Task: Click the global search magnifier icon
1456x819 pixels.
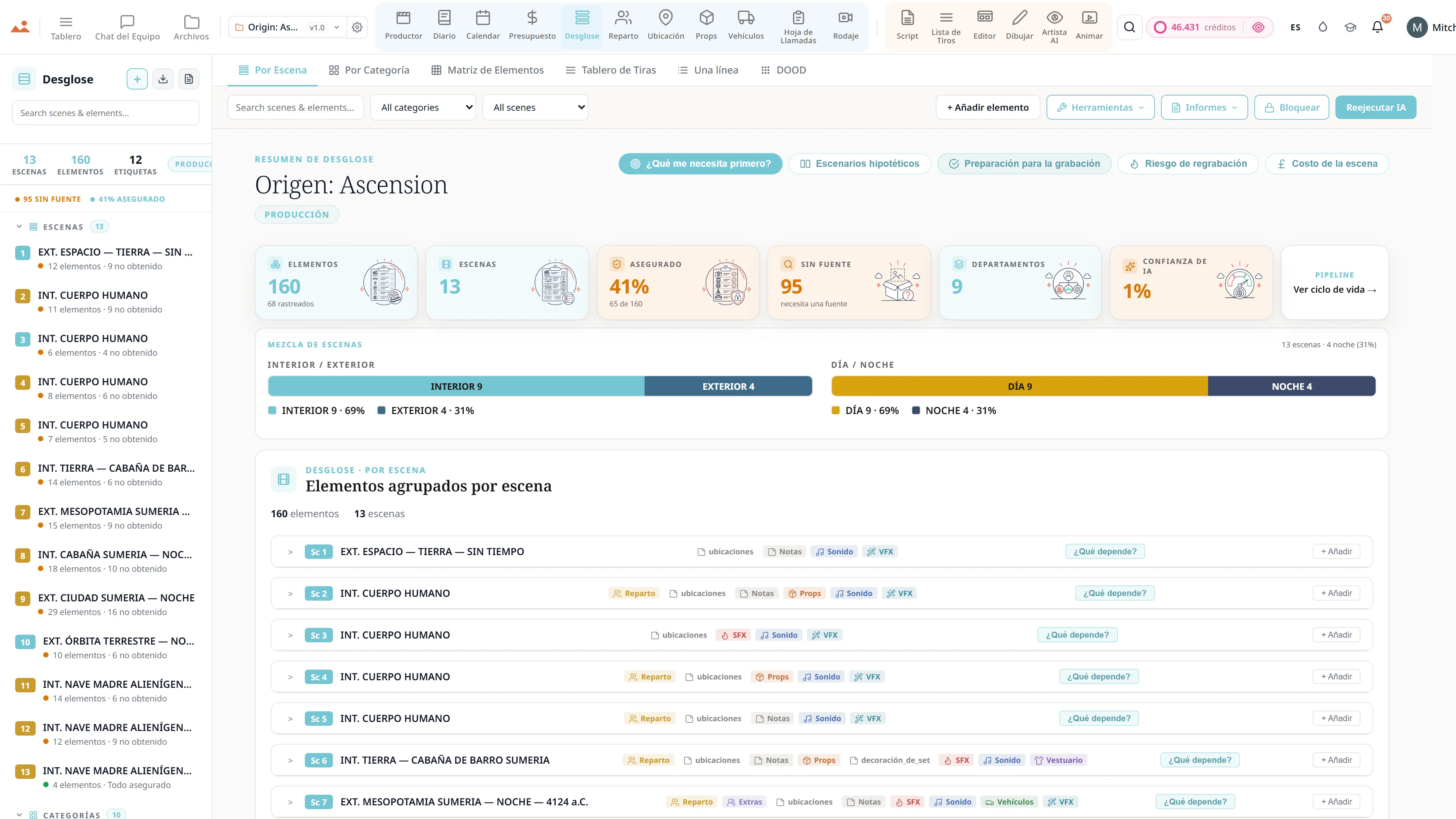Action: 1129,27
